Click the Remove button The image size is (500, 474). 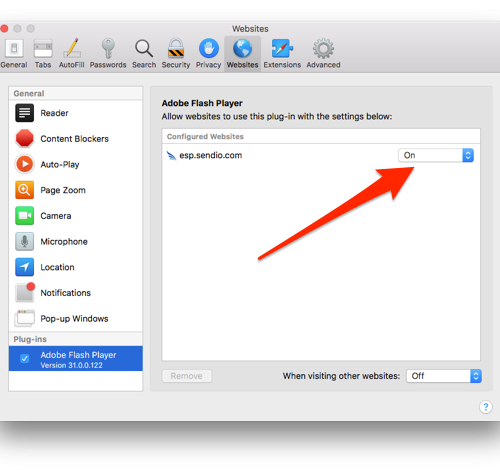(187, 376)
